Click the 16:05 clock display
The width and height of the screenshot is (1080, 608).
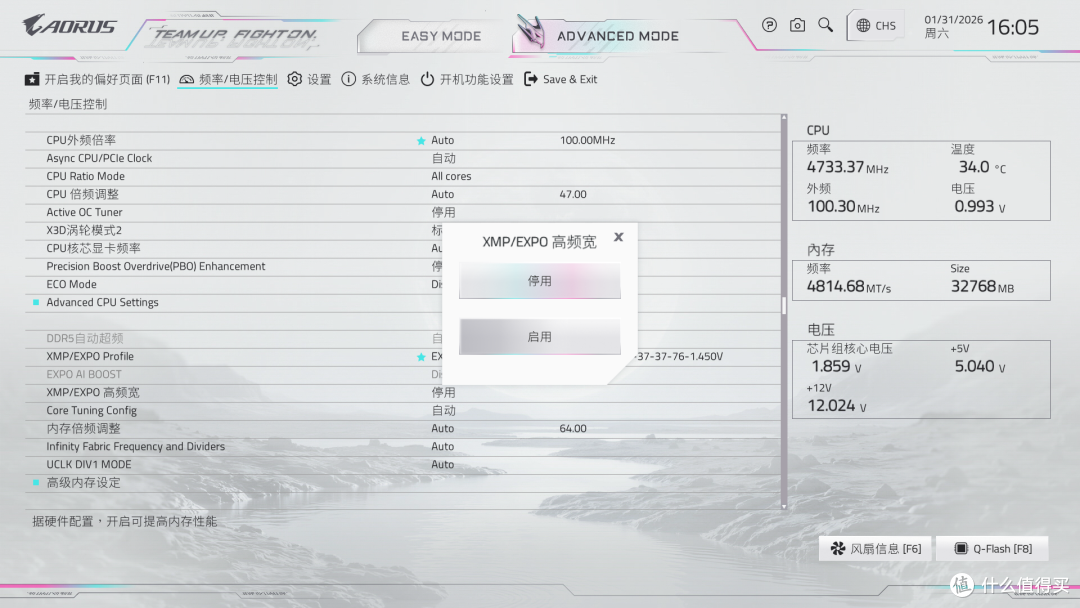coord(1012,28)
